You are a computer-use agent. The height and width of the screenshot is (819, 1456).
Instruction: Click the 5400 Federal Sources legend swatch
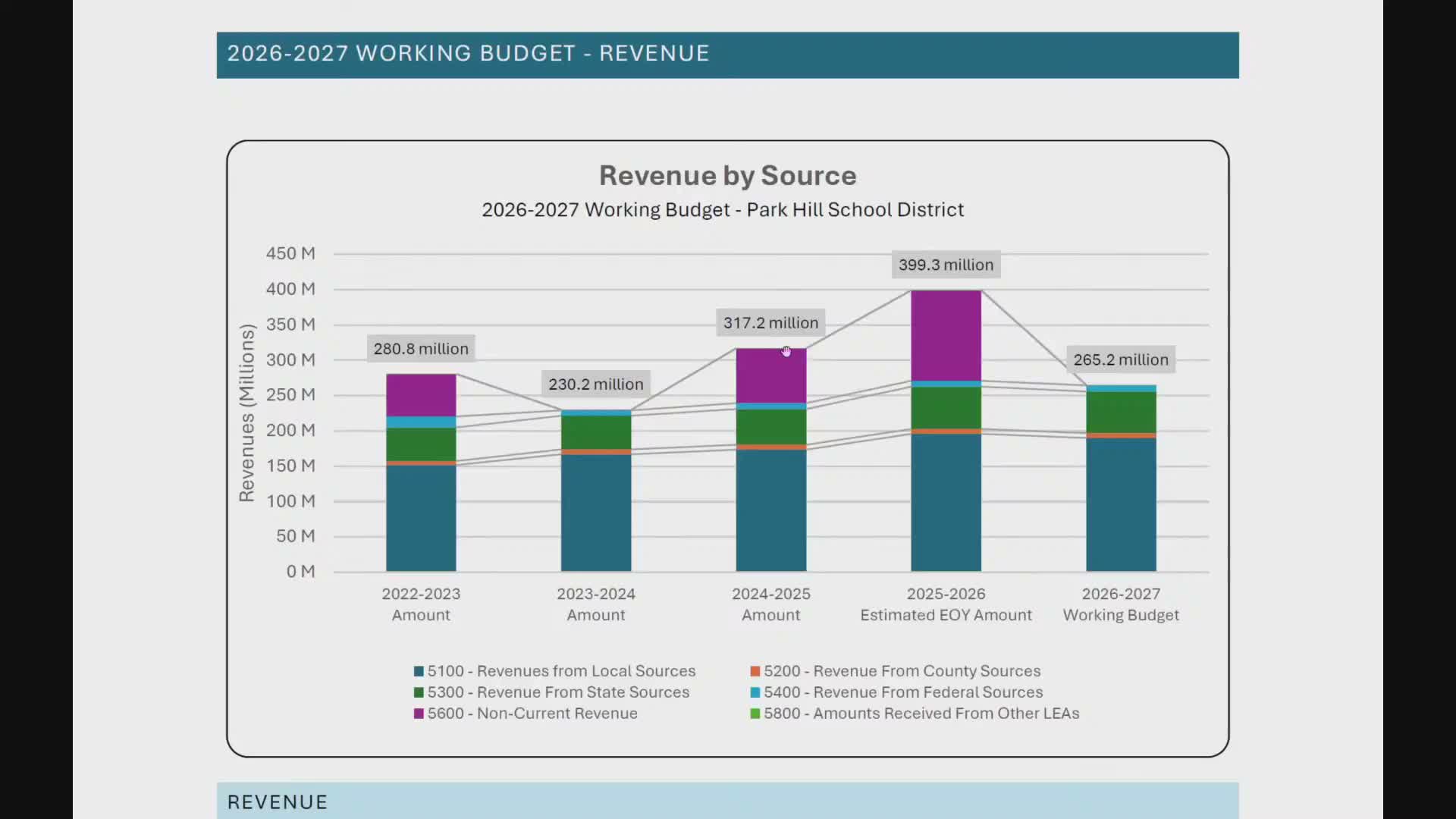[x=755, y=692]
